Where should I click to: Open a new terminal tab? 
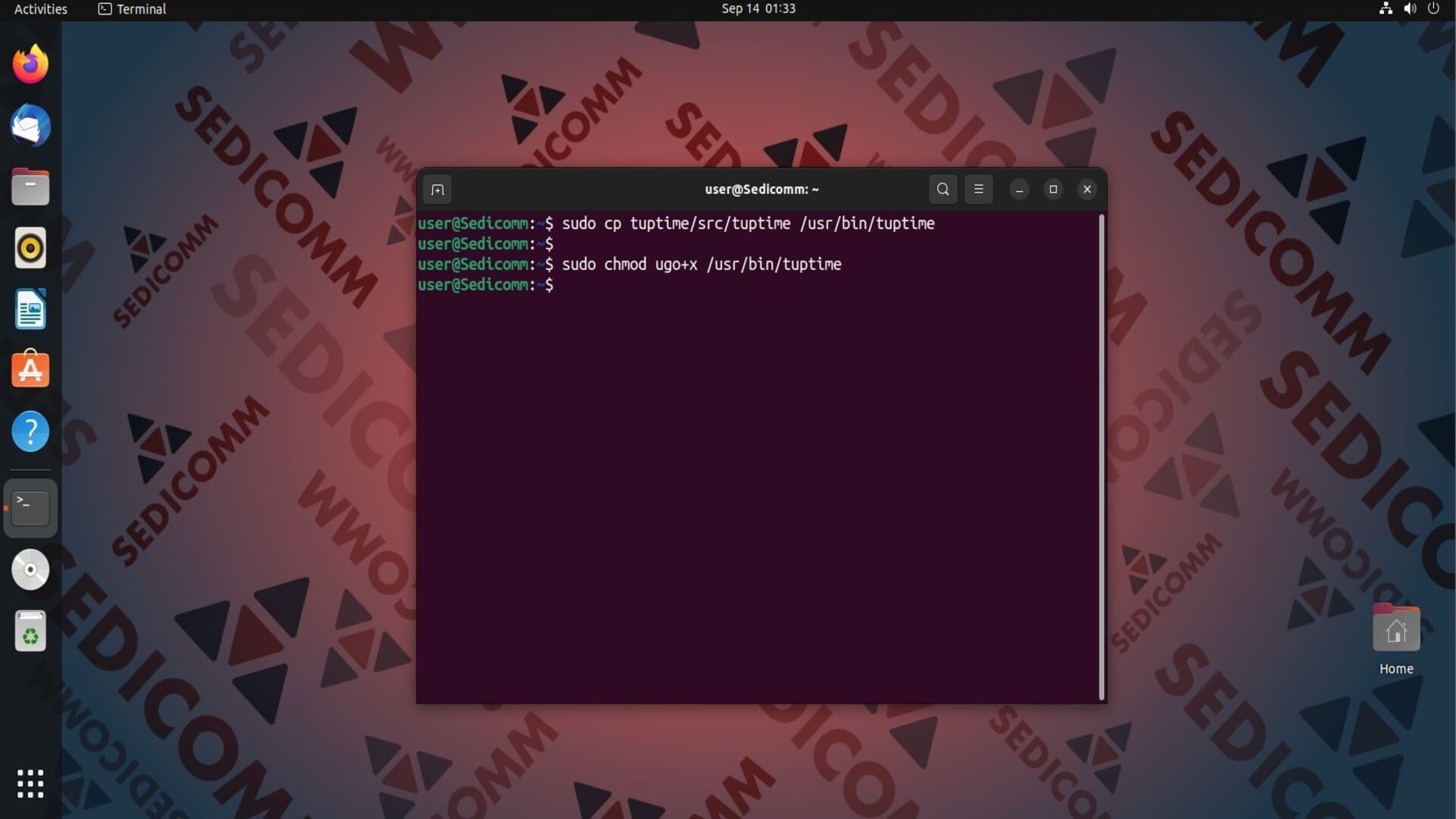438,190
